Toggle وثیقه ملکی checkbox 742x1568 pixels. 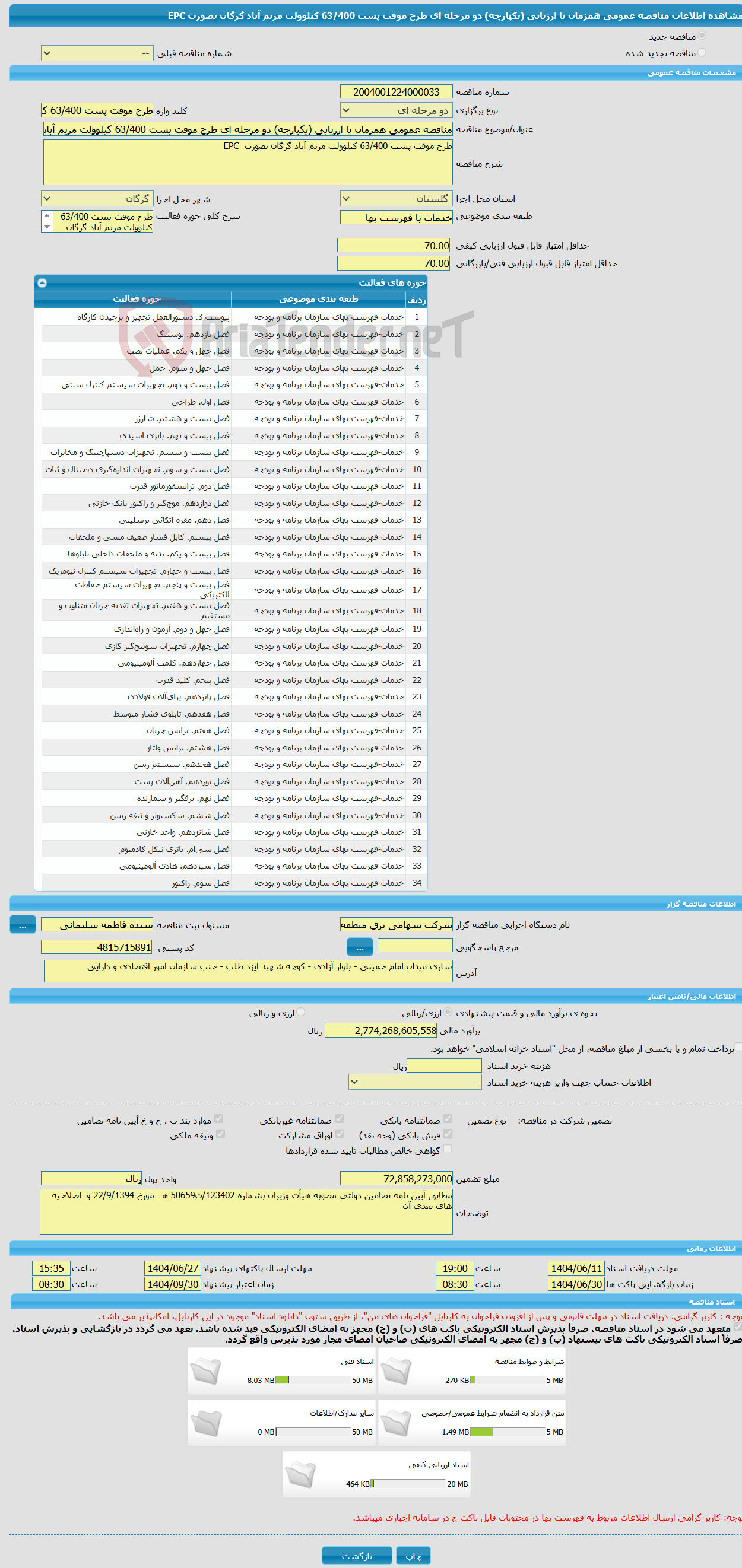click(220, 1134)
